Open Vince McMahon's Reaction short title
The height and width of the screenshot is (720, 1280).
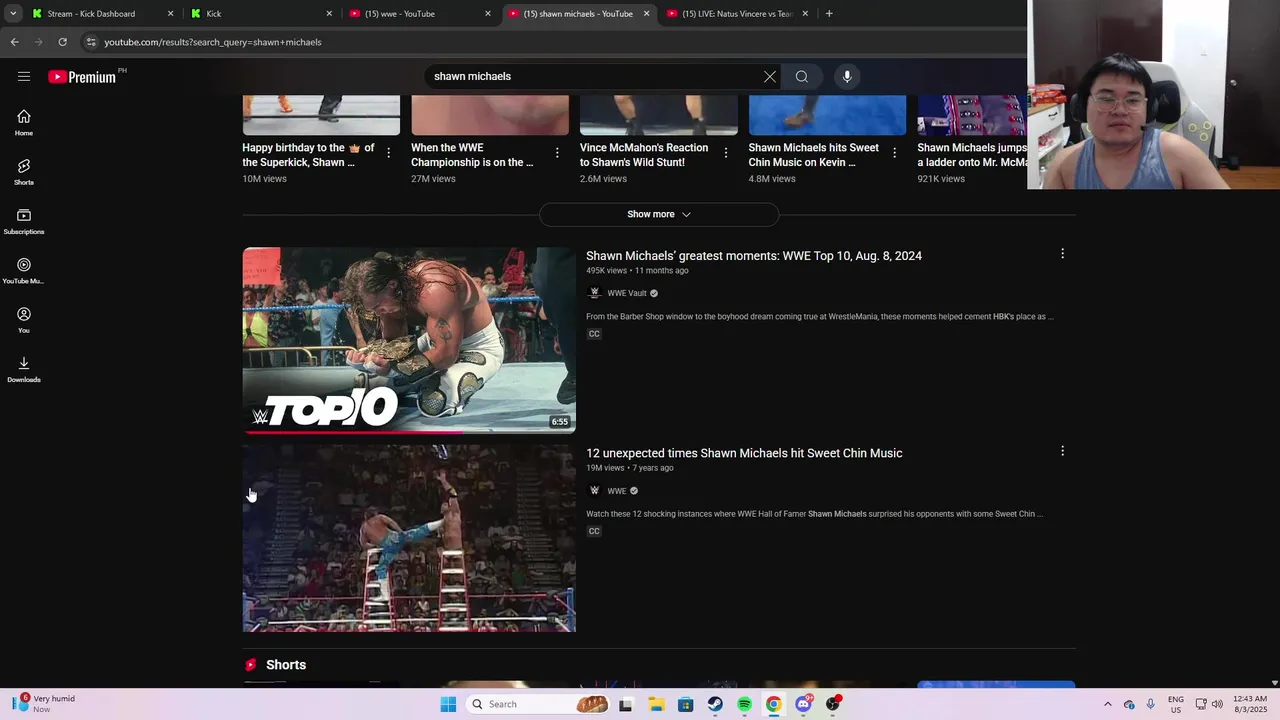click(644, 155)
